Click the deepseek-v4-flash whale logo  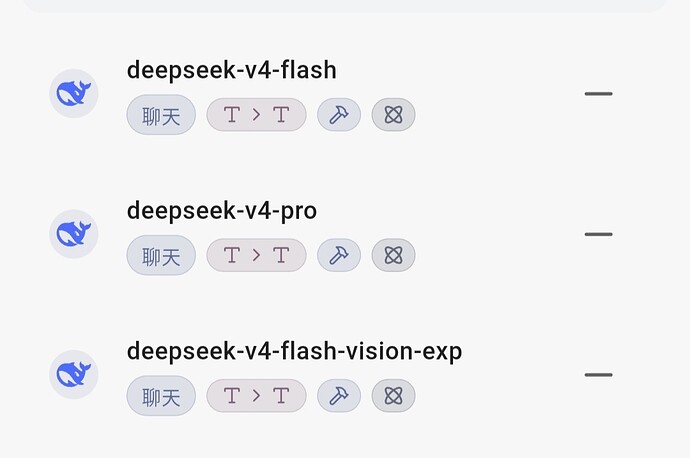(x=73, y=93)
